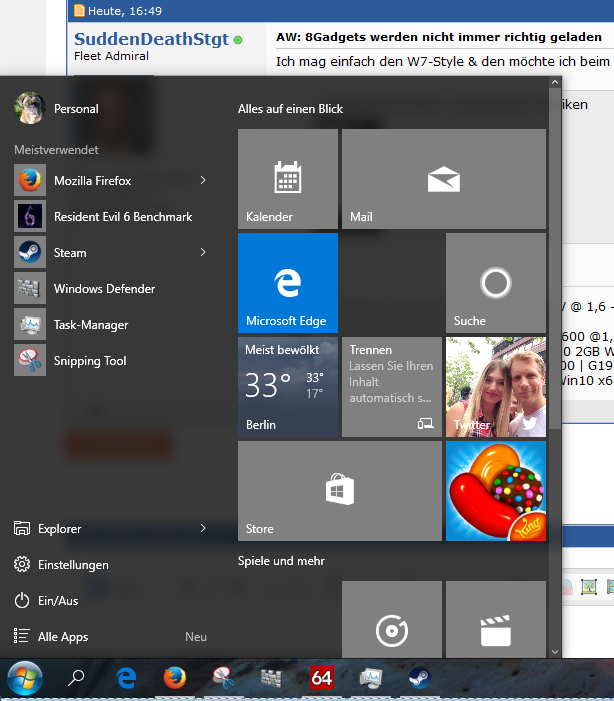Click the start menu scrollbar up arrow
Screen dimensions: 614x701
click(x=555, y=82)
